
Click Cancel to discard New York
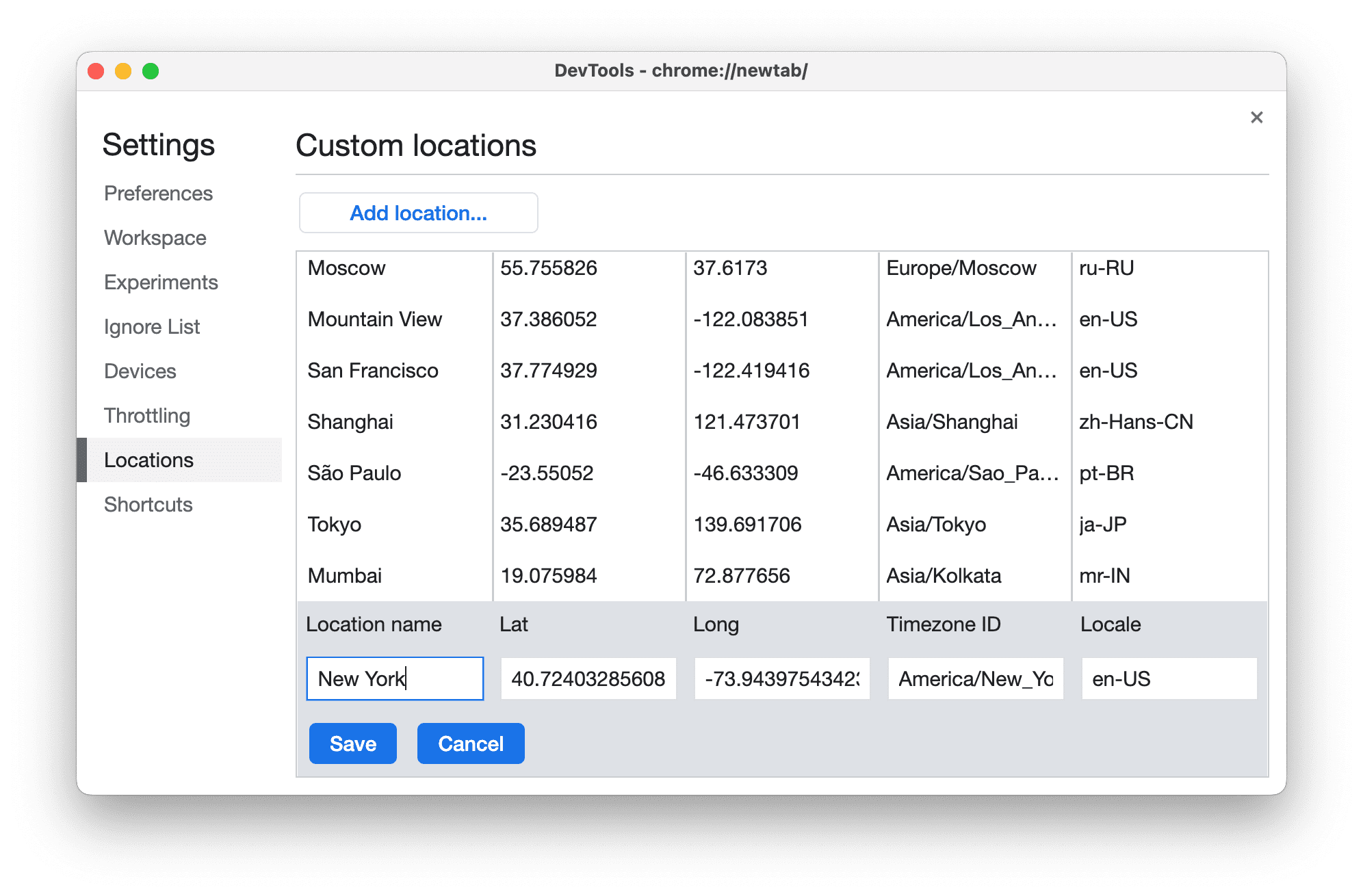pos(470,742)
